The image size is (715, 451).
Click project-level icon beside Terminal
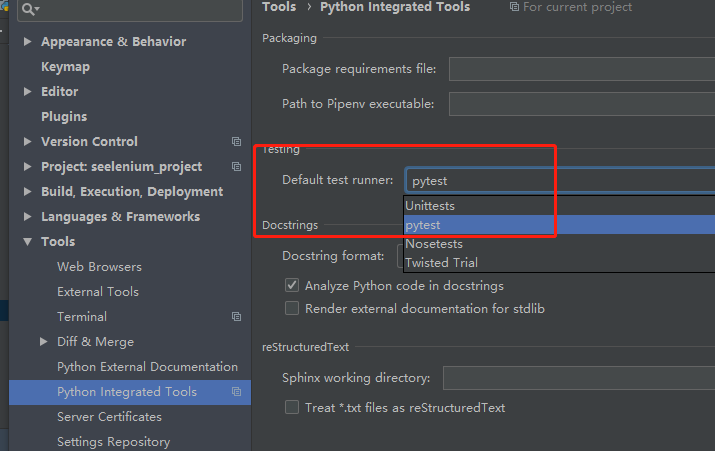pyautogui.click(x=236, y=317)
